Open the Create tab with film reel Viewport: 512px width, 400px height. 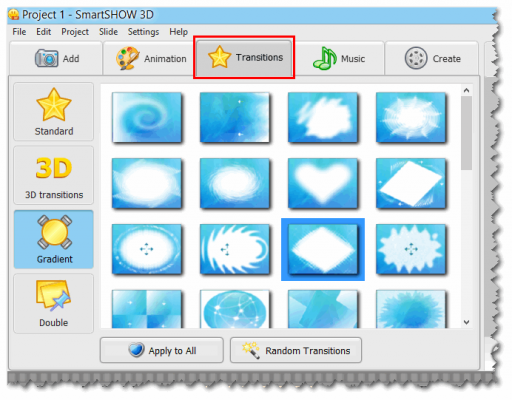click(x=432, y=59)
